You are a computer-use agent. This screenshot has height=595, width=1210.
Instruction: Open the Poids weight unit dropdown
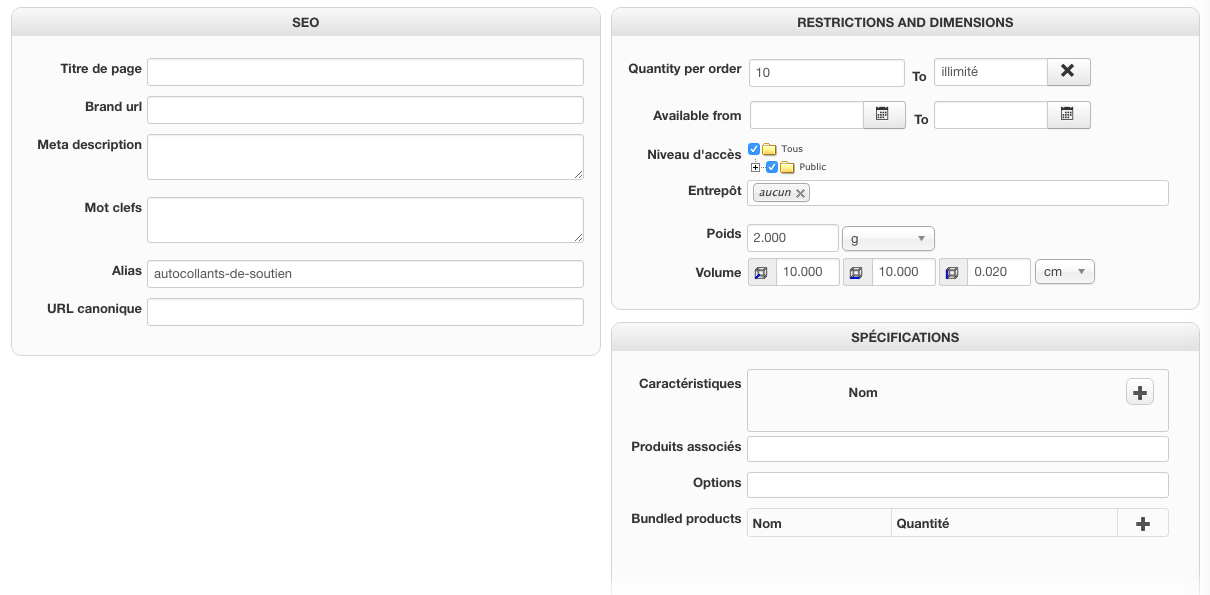coord(888,238)
